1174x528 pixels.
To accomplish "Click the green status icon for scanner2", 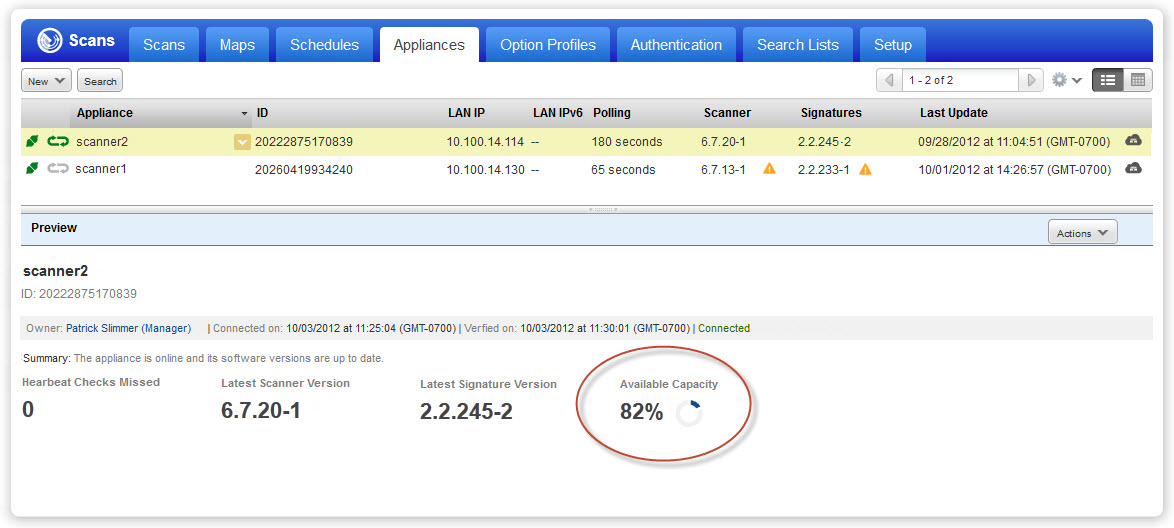I will (32, 141).
